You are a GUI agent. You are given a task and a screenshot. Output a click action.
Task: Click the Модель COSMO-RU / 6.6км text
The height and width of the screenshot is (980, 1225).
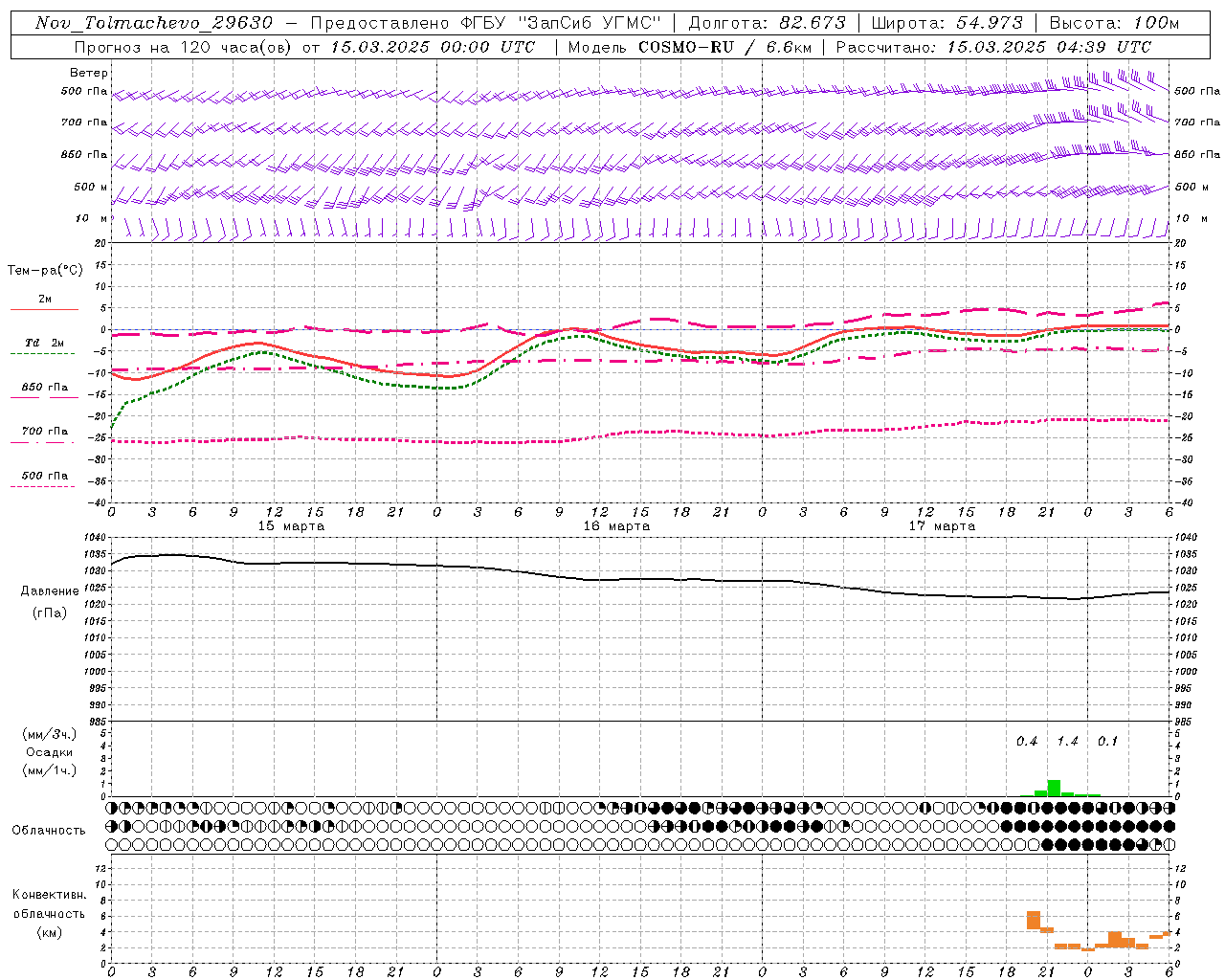pos(689,47)
